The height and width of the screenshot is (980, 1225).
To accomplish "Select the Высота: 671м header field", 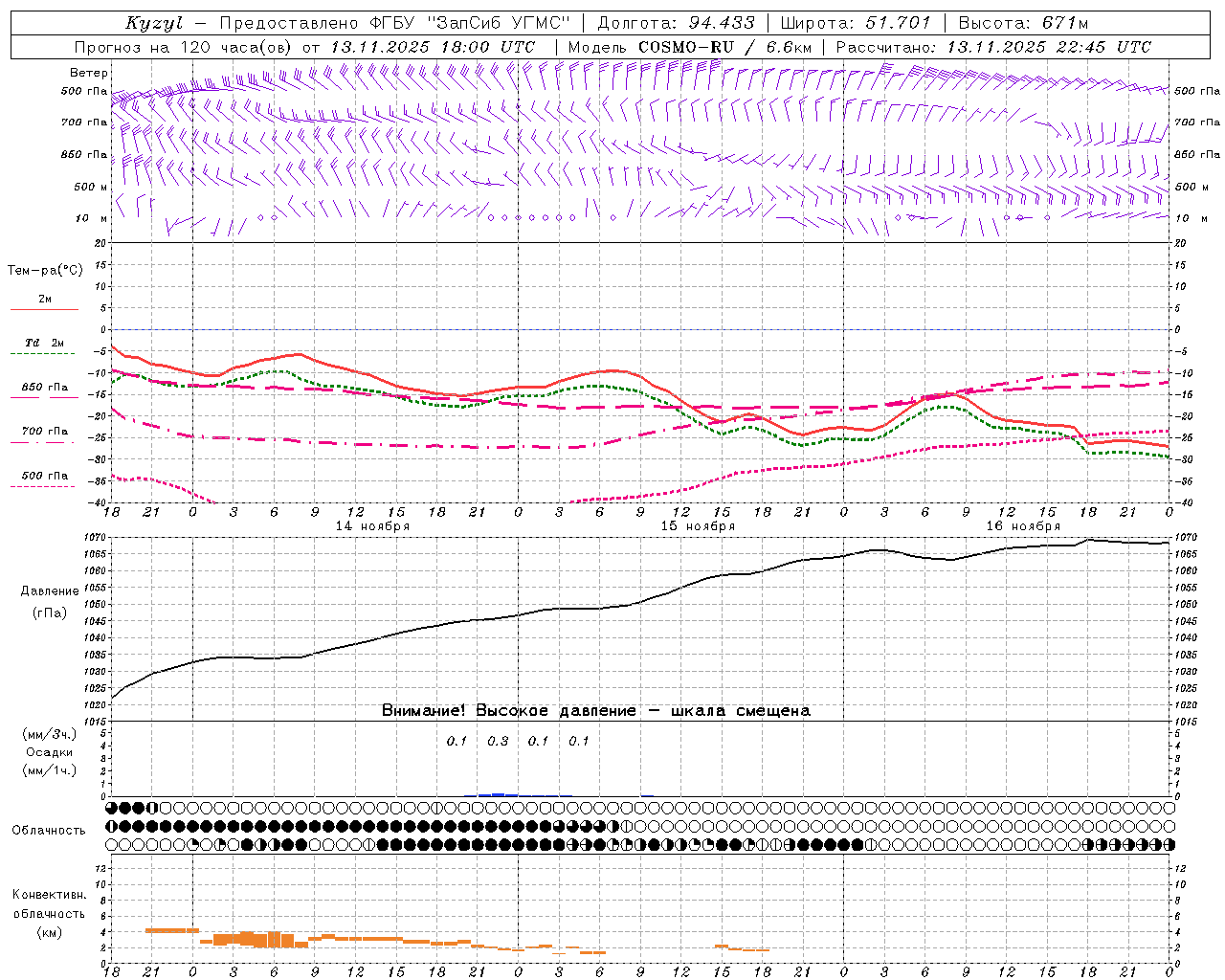I will 1023,23.
